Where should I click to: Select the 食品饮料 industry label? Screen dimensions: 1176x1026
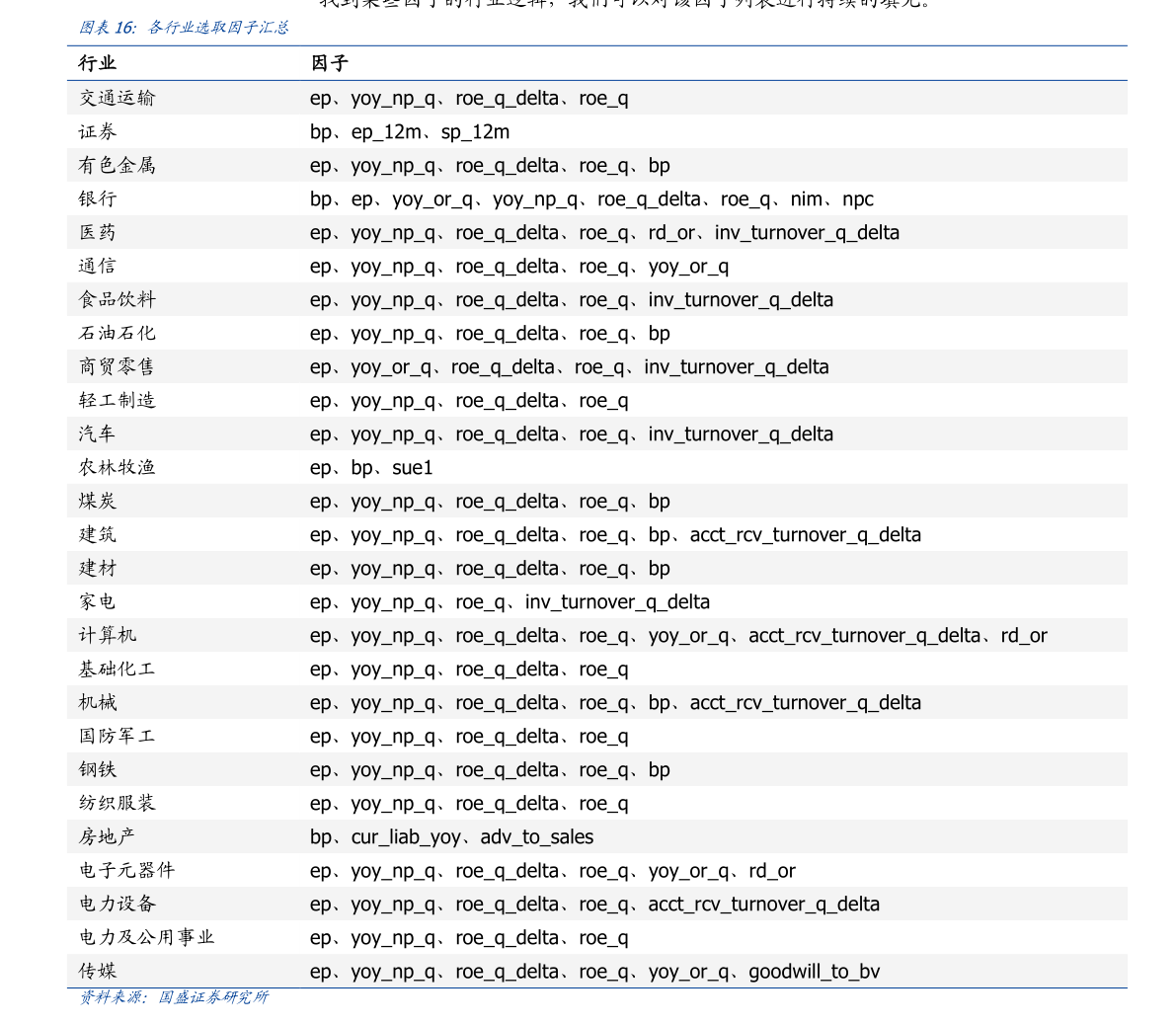point(117,299)
